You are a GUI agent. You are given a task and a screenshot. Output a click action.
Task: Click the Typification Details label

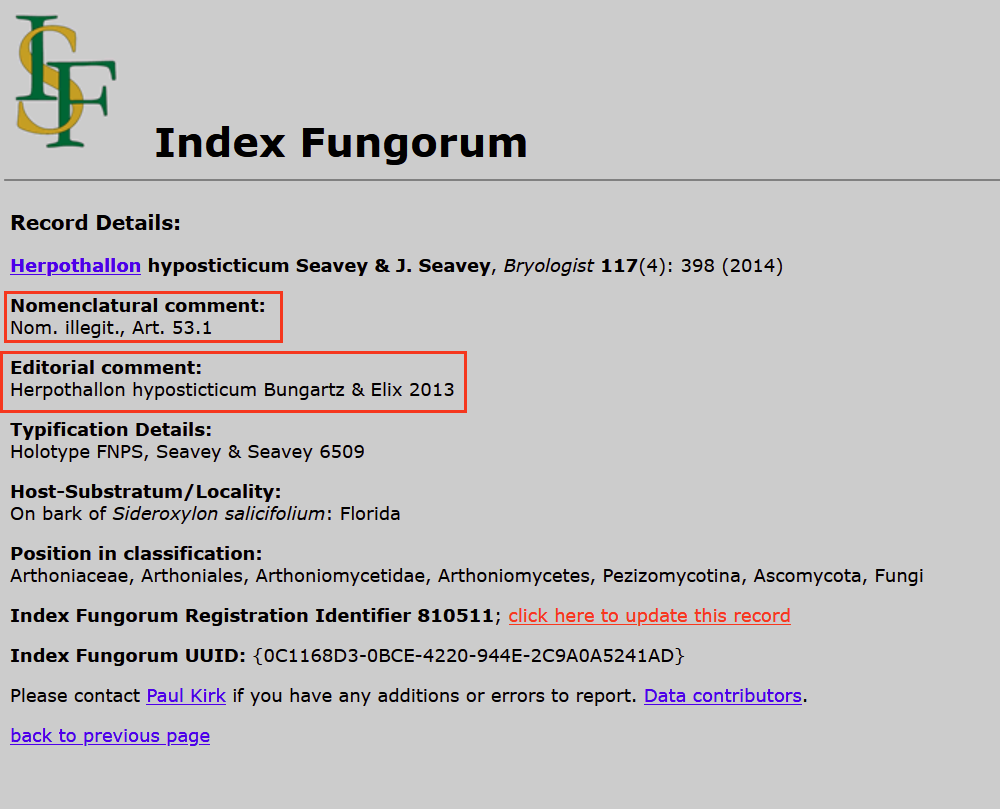[x=111, y=430]
